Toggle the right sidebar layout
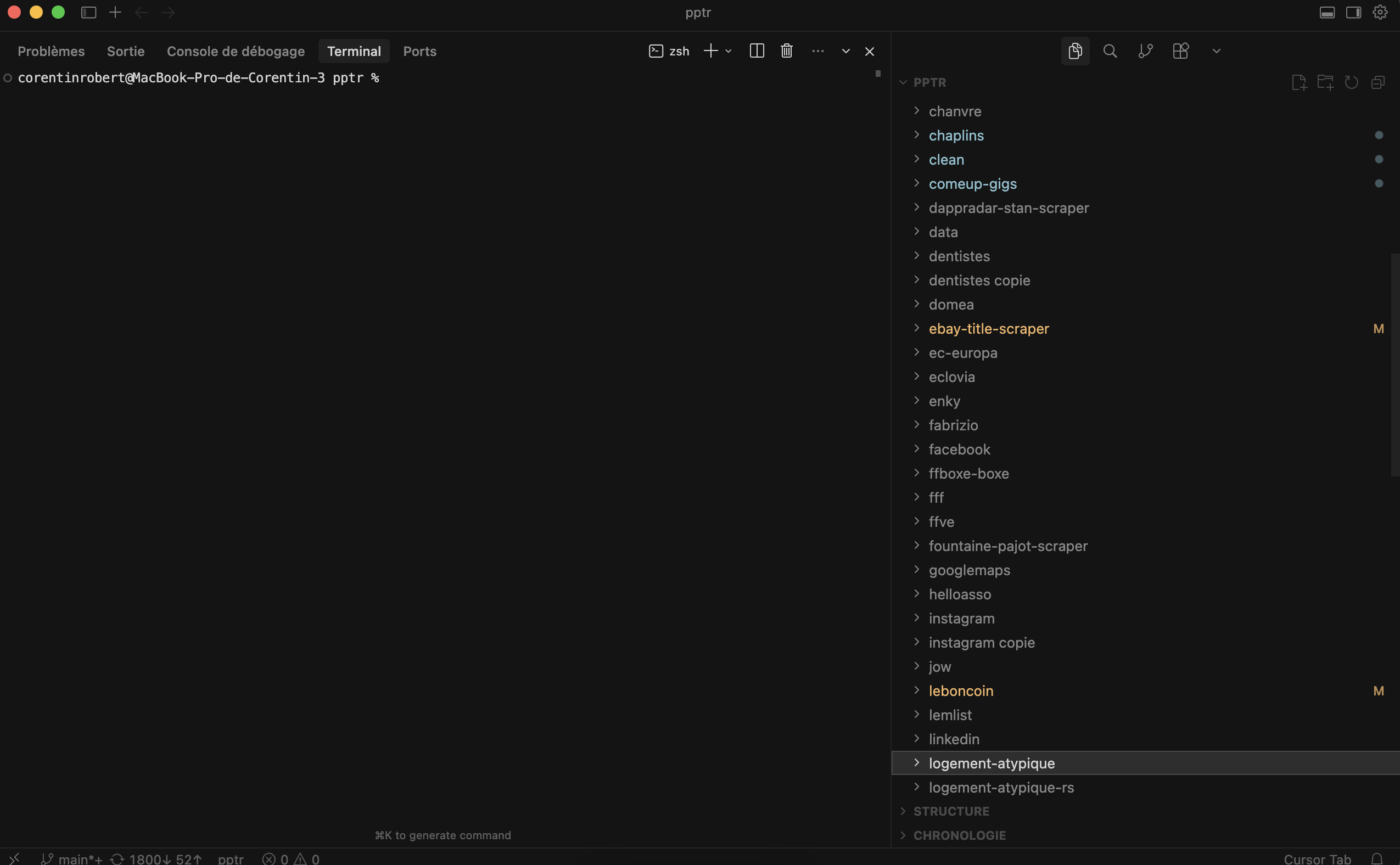Screen dimensions: 1400x865 click(1353, 13)
